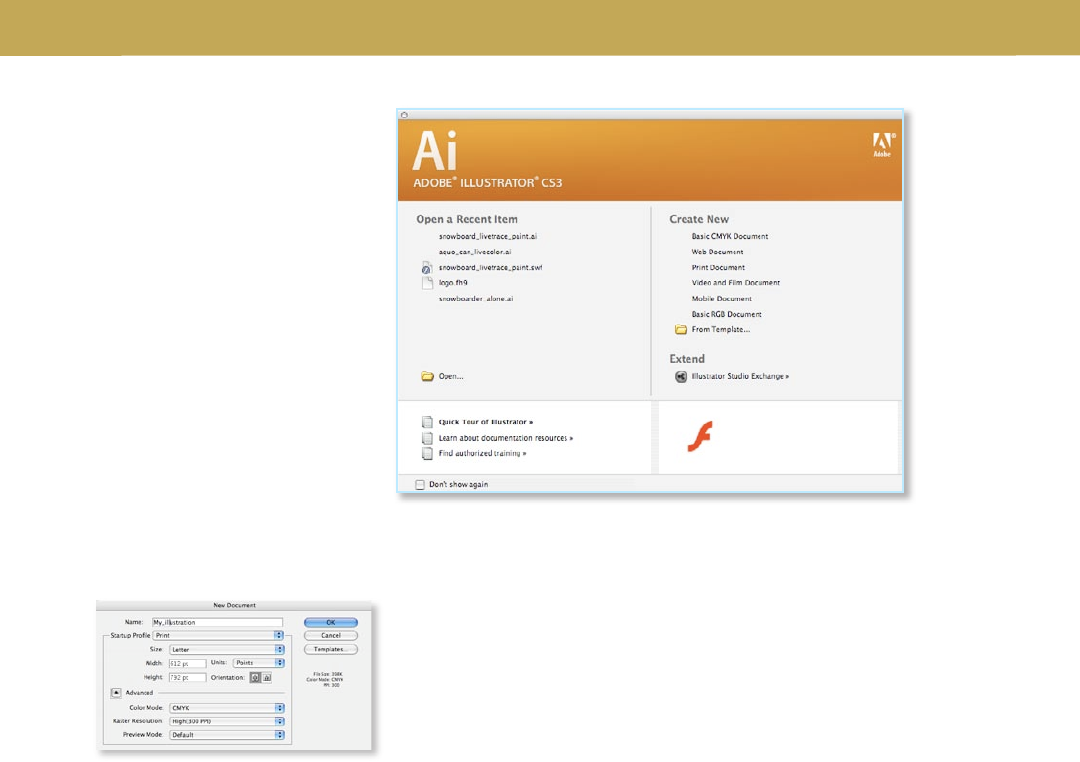Click the documentation resources page icon
The height and width of the screenshot is (762, 1080).
427,437
